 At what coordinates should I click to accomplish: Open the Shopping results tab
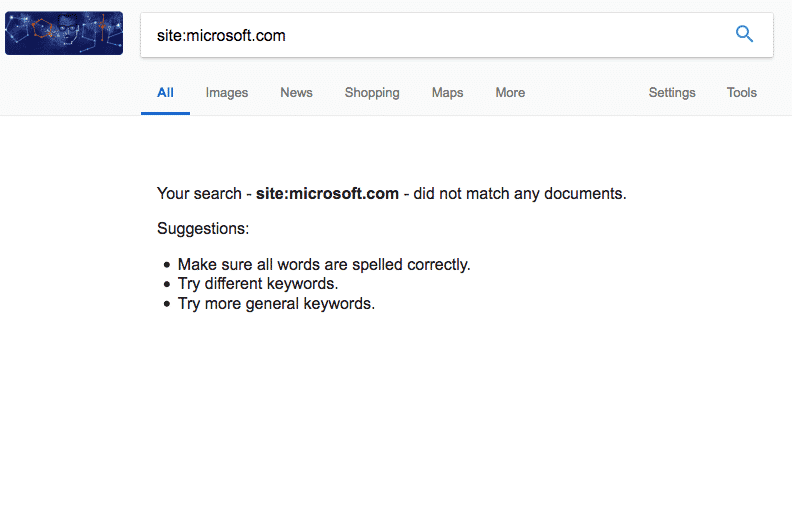tap(372, 93)
